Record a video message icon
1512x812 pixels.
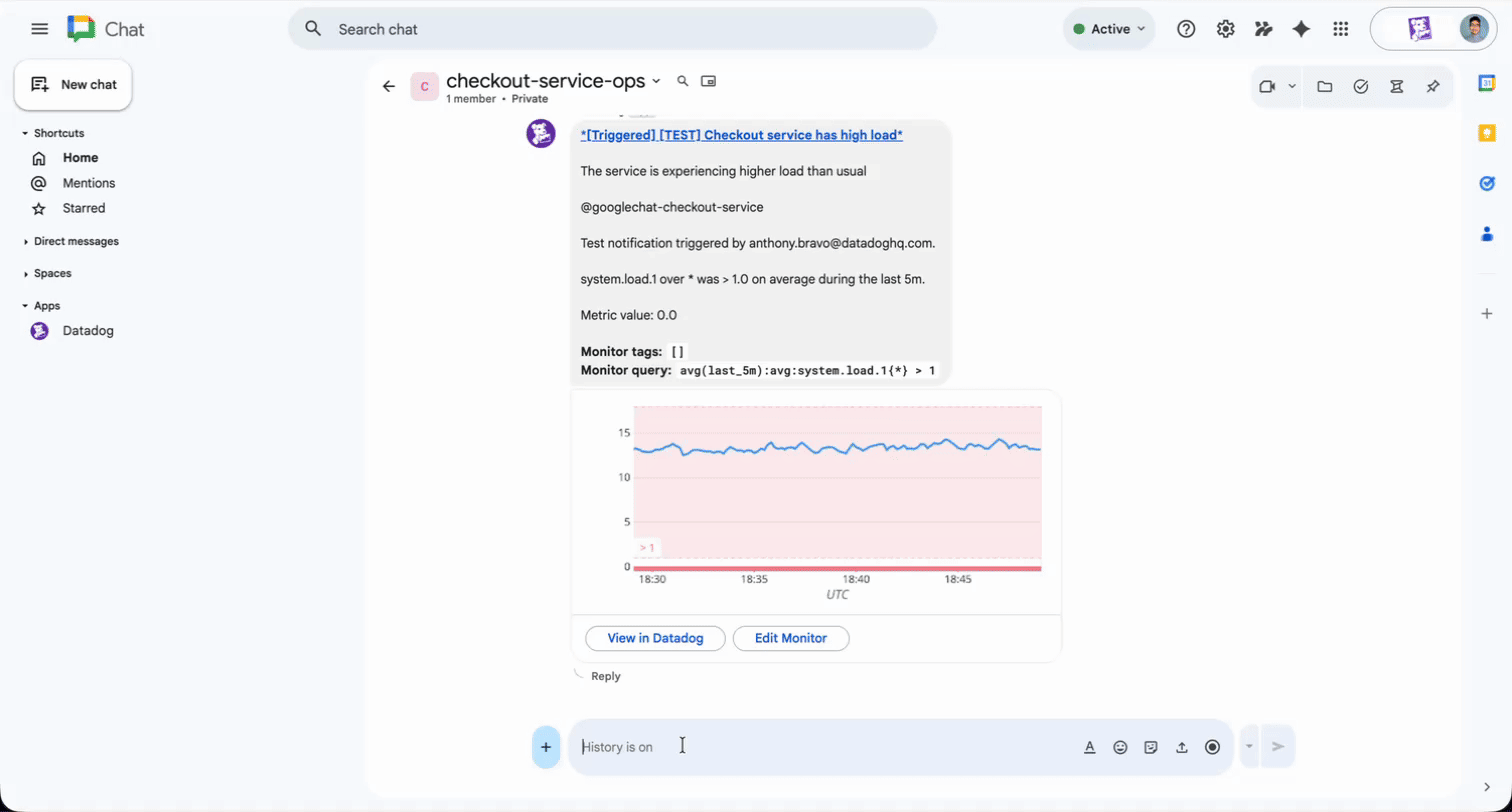click(x=1213, y=747)
